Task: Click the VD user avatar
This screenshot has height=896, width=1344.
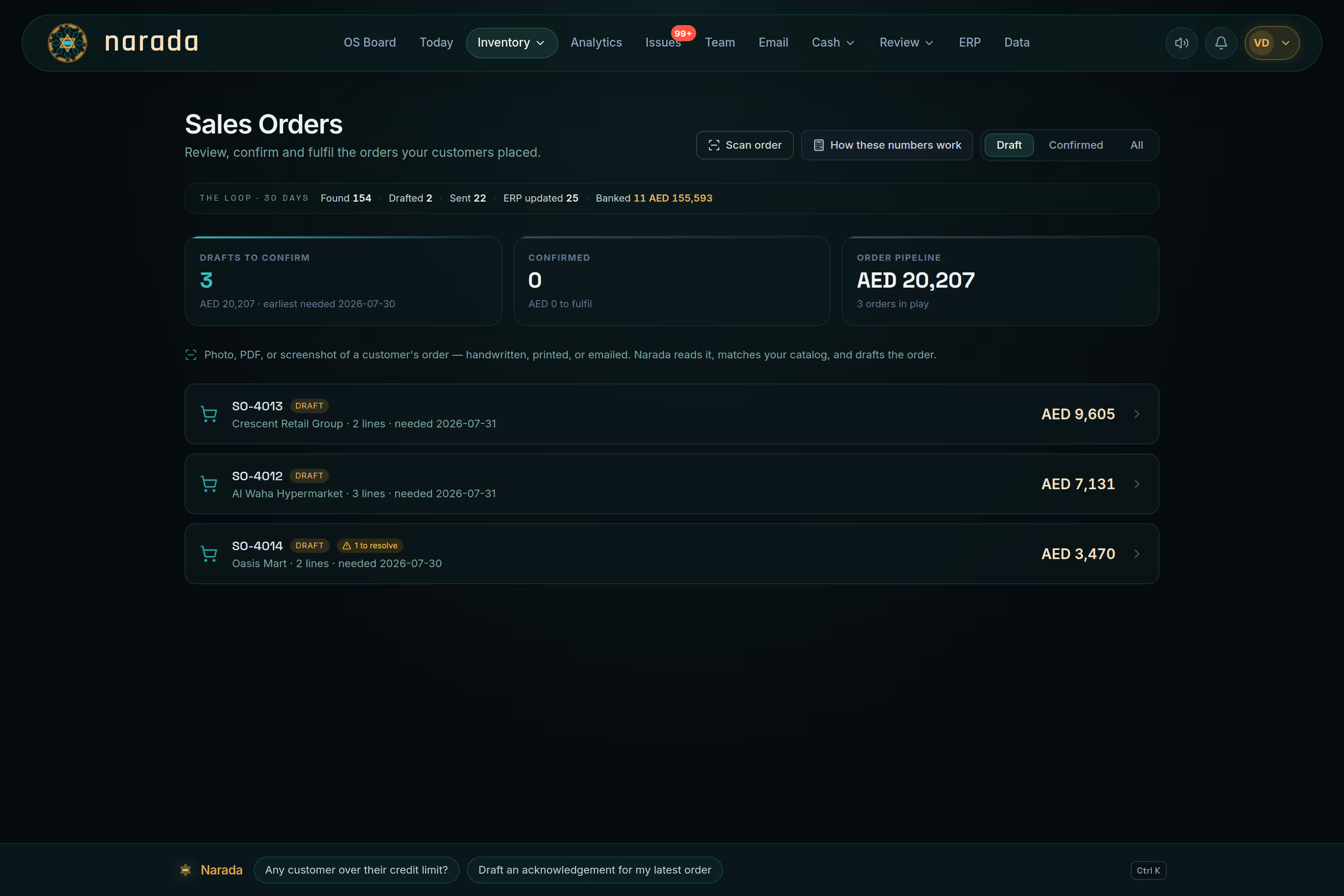Action: 1261,43
